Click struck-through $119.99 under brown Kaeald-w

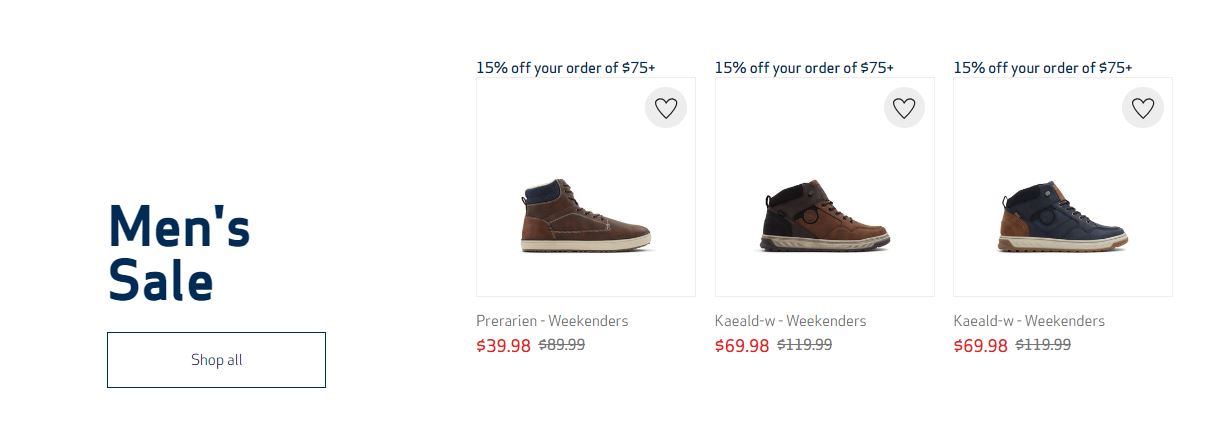click(804, 345)
